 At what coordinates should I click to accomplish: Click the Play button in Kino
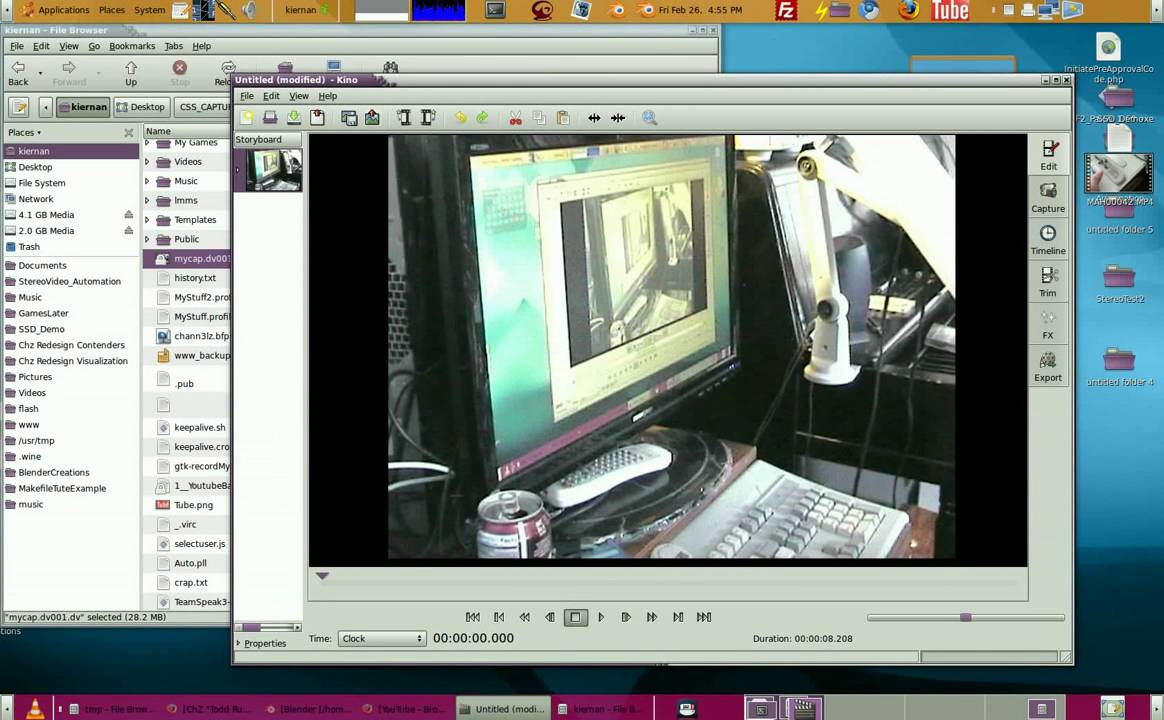[x=601, y=617]
